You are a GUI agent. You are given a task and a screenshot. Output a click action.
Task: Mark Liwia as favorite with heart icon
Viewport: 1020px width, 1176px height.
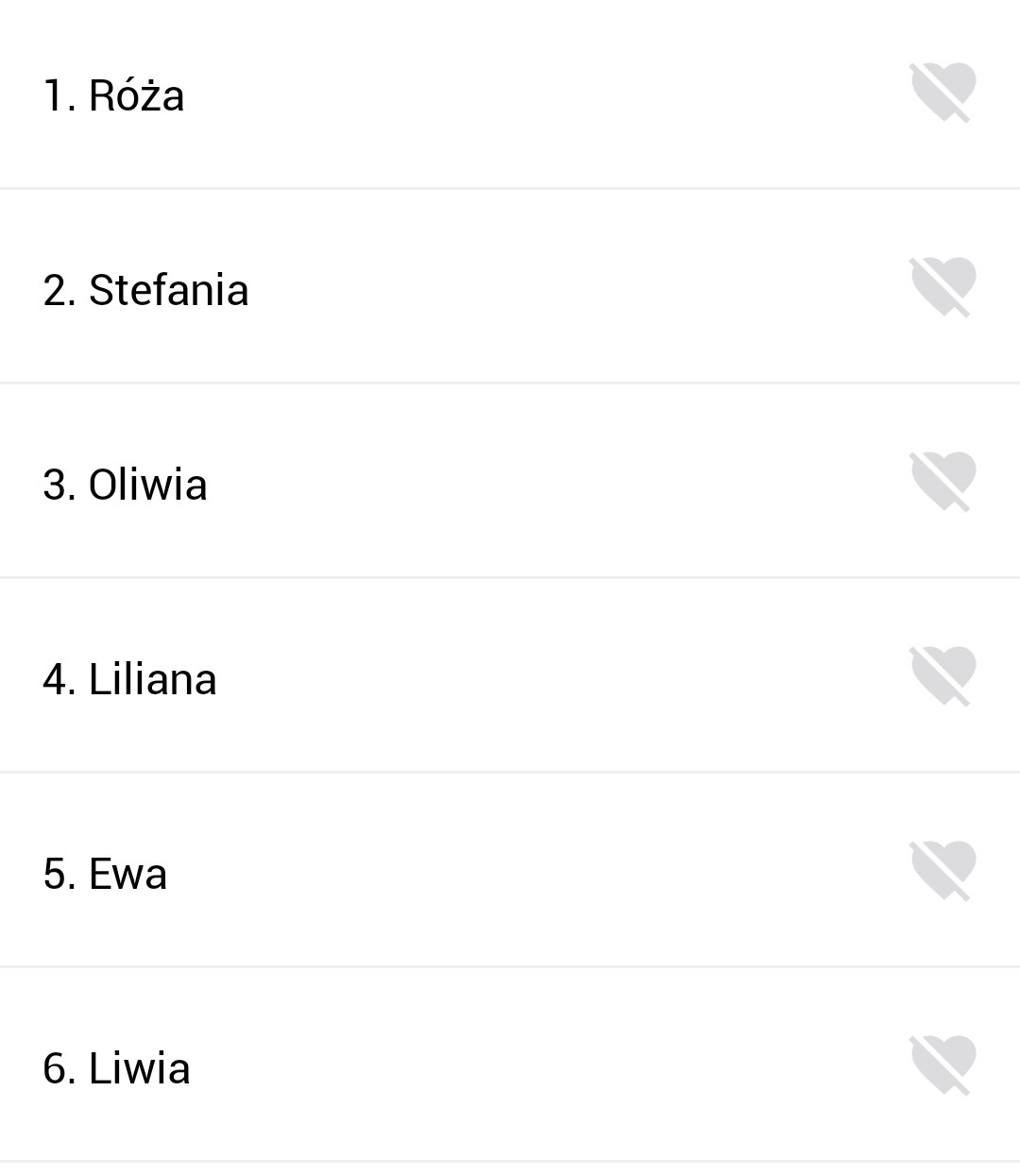[943, 1065]
